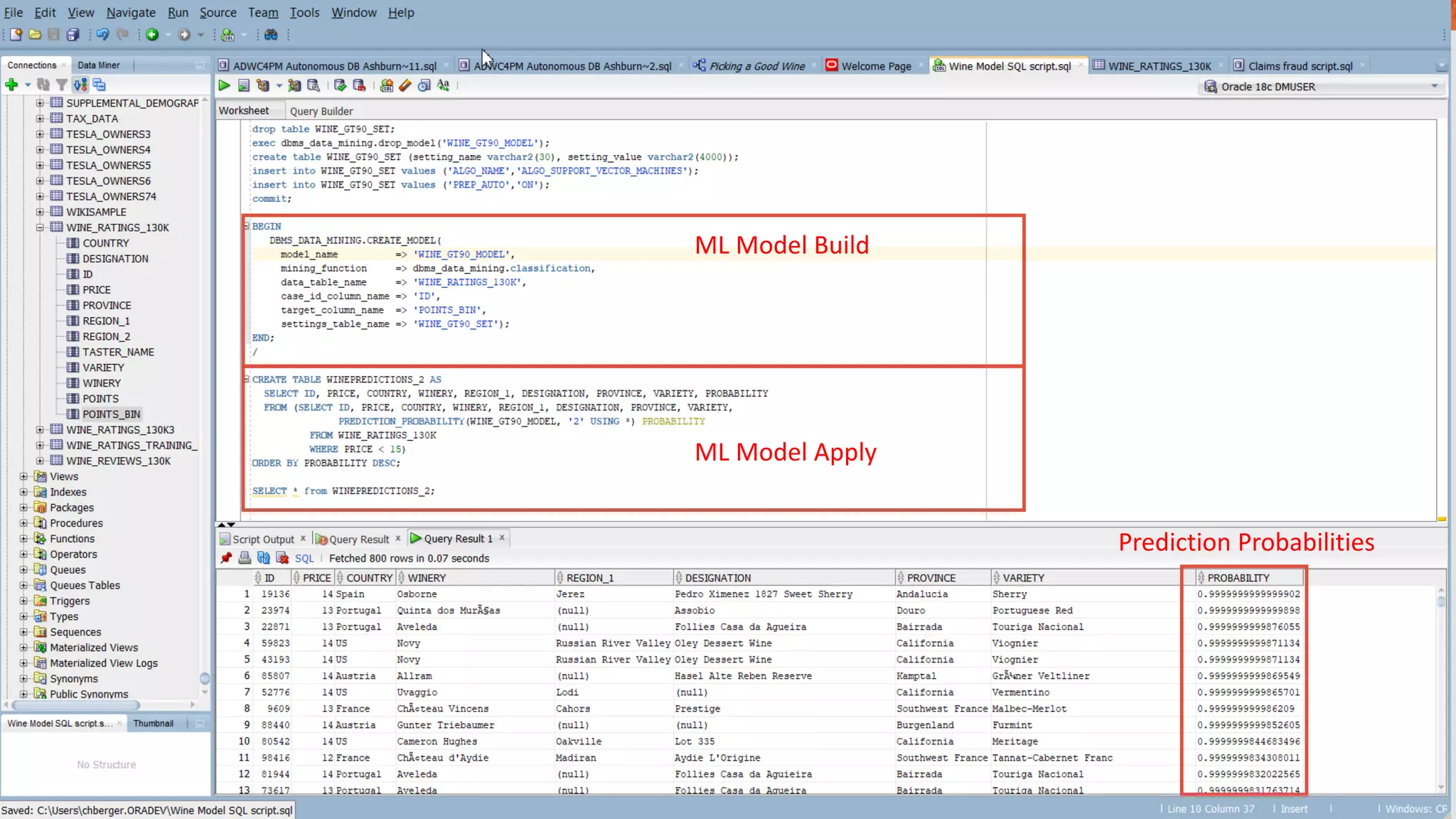Open the Explain Plan dropdown arrow

point(279,85)
